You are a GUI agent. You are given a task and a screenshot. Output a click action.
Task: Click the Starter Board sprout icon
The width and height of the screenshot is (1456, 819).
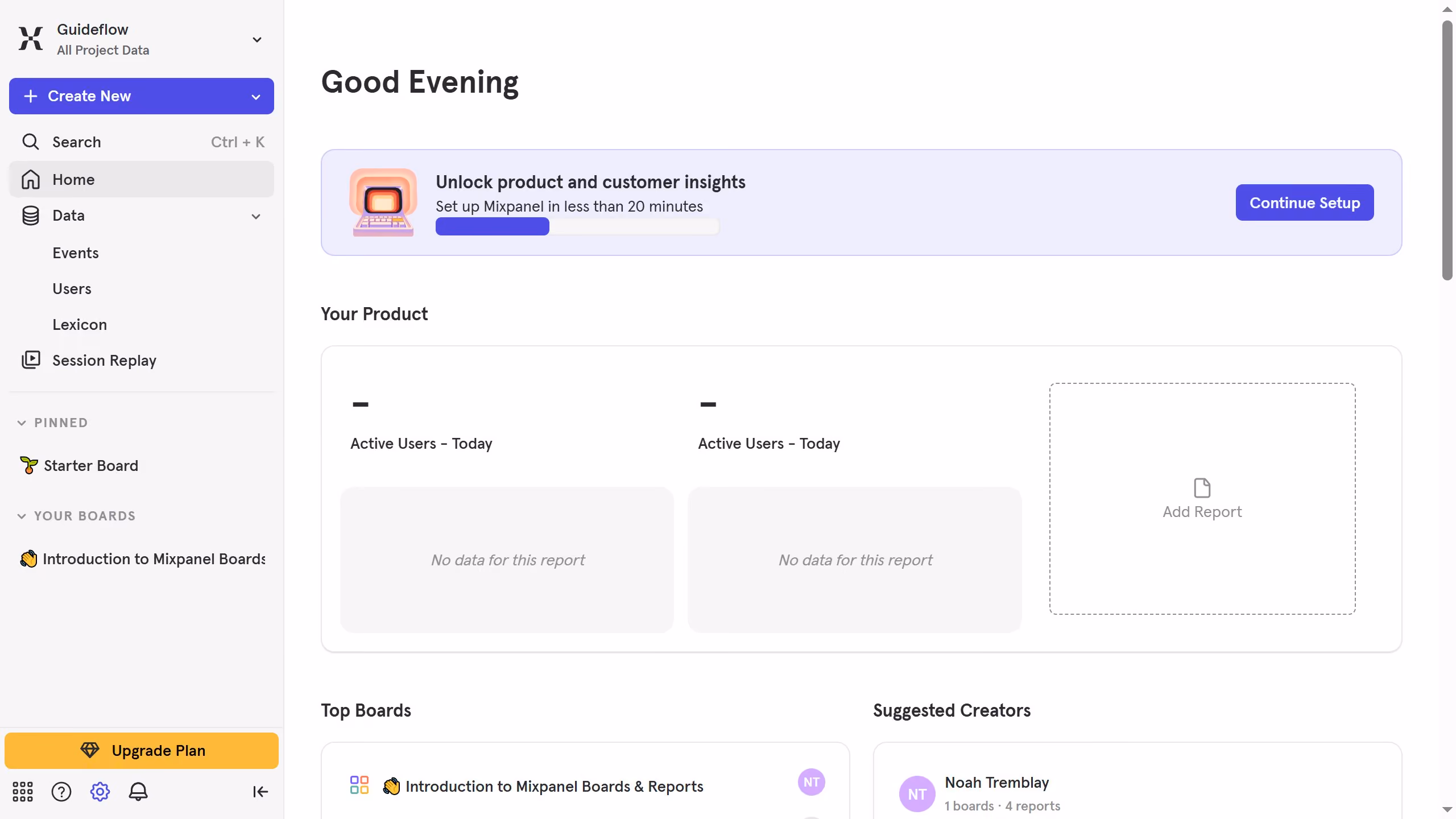[28, 465]
